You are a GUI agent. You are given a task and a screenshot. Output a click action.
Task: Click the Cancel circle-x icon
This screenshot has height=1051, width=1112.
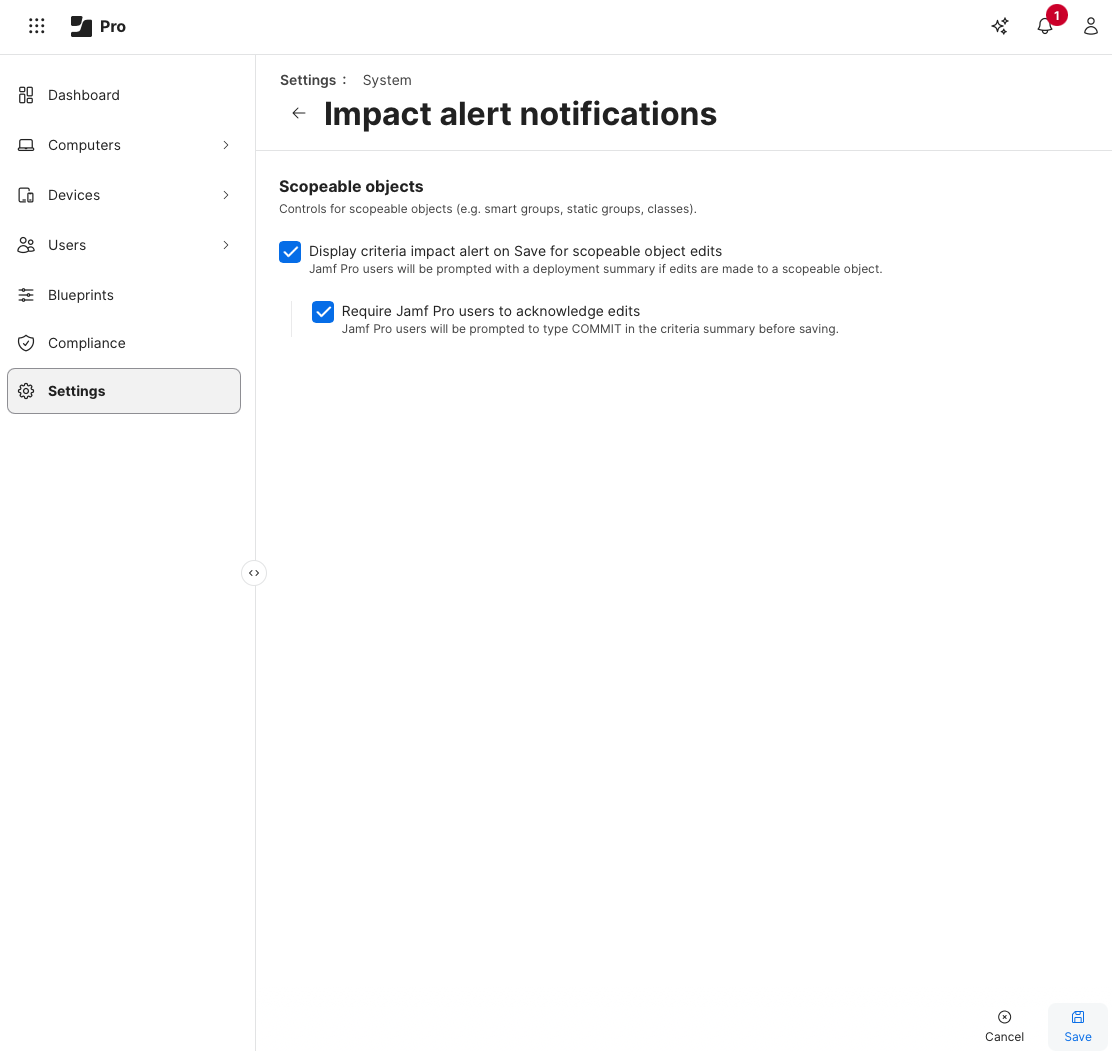click(1004, 1017)
